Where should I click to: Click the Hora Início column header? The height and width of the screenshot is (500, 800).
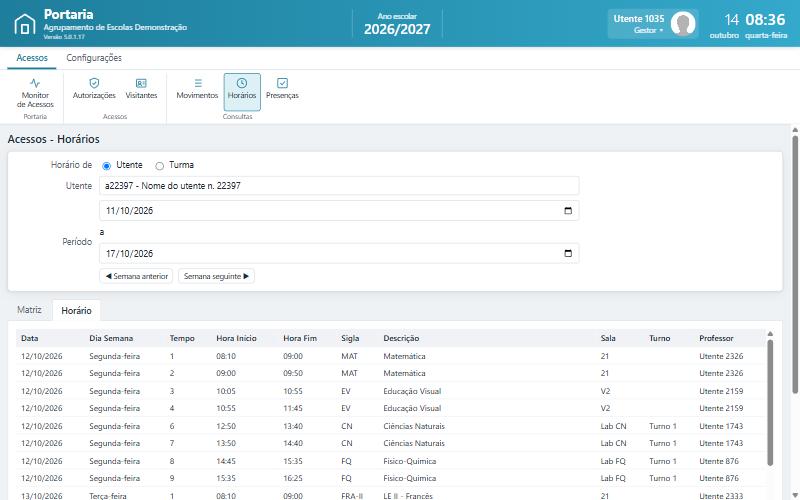pos(236,338)
